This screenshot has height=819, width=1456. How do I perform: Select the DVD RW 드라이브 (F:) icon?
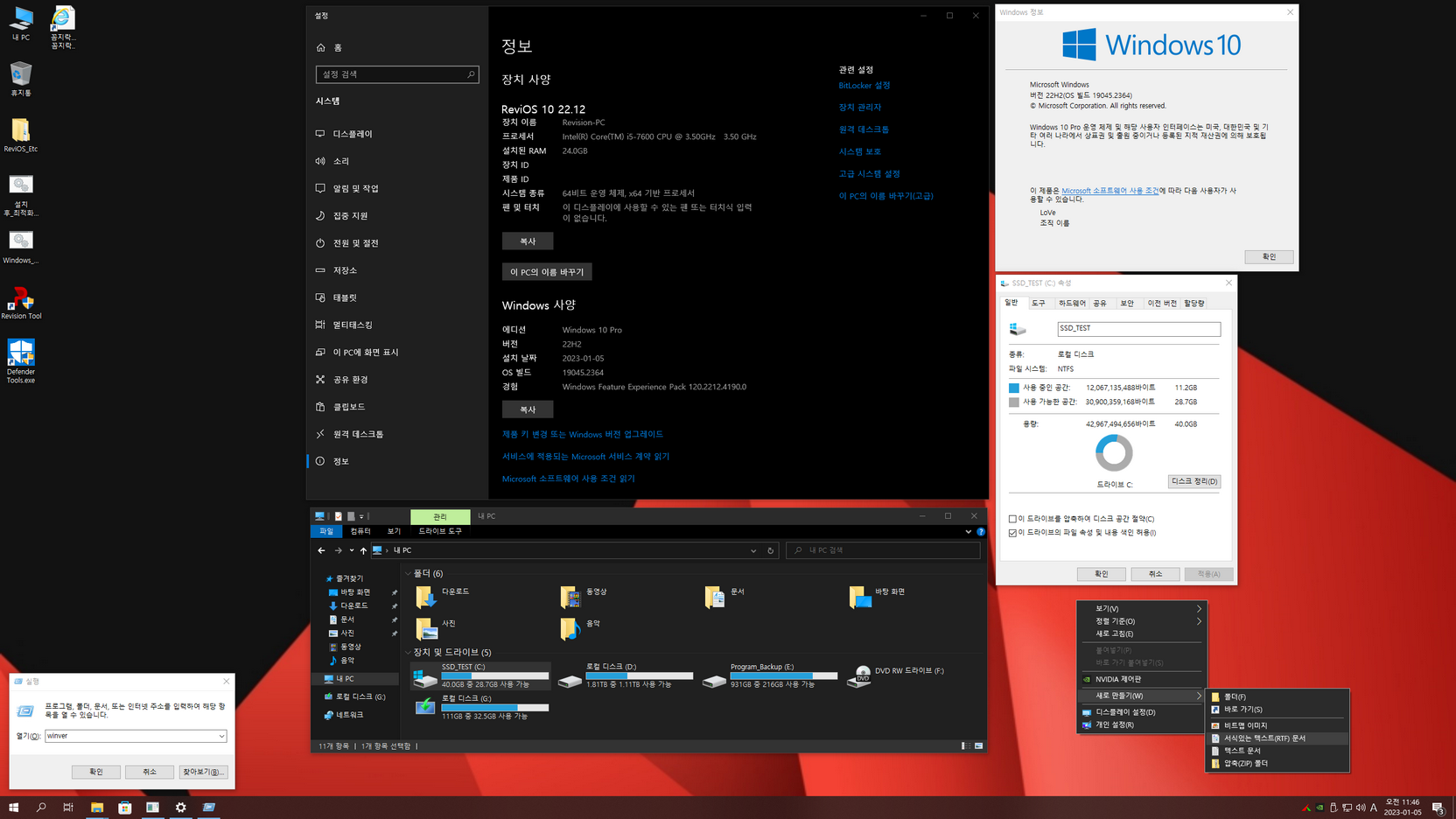(859, 676)
